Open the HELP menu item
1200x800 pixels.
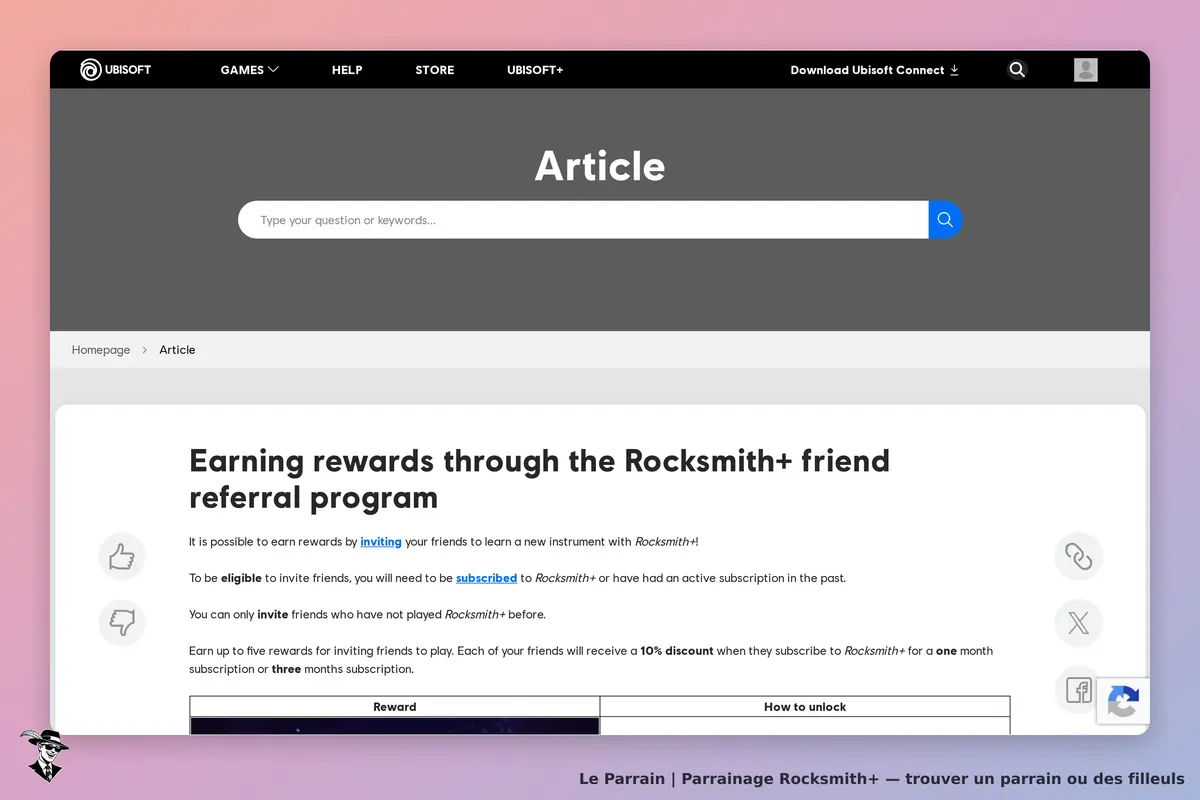point(347,70)
